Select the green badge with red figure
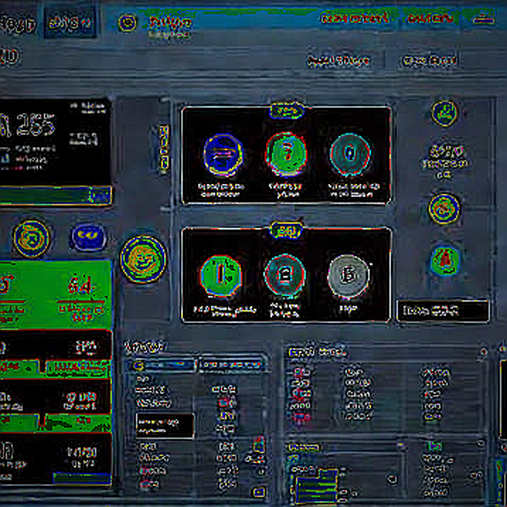This screenshot has height=507, width=507. pyautogui.click(x=444, y=260)
